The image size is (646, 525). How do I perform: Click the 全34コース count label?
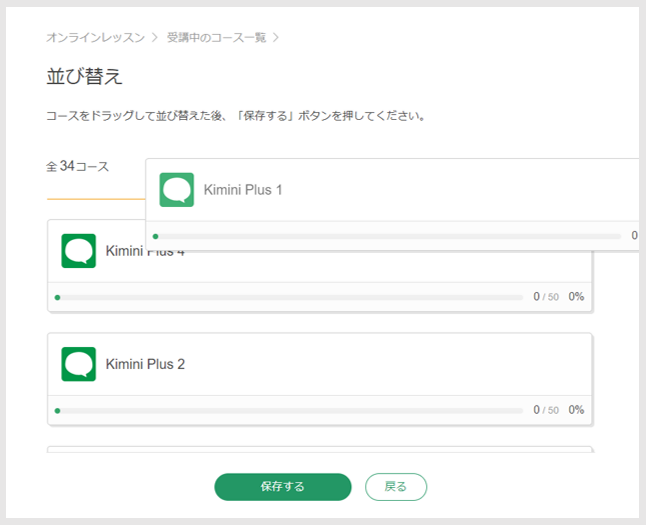[77, 166]
